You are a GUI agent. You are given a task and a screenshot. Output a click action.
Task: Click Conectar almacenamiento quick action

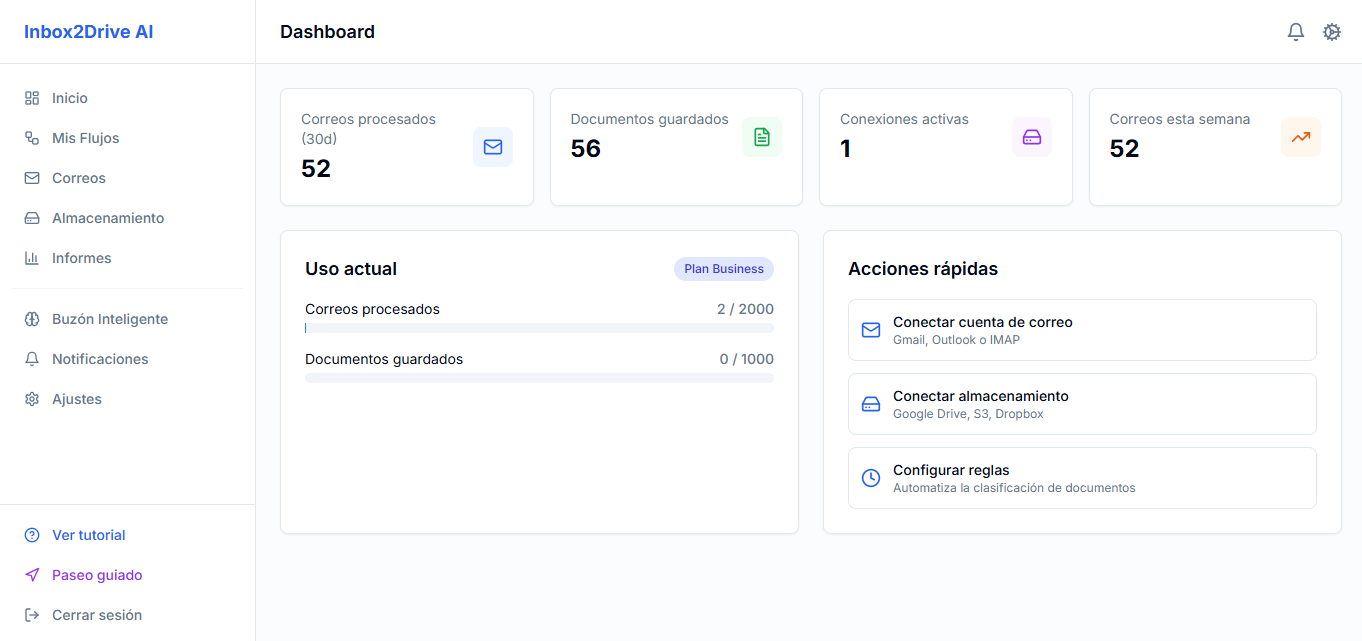coord(1081,404)
